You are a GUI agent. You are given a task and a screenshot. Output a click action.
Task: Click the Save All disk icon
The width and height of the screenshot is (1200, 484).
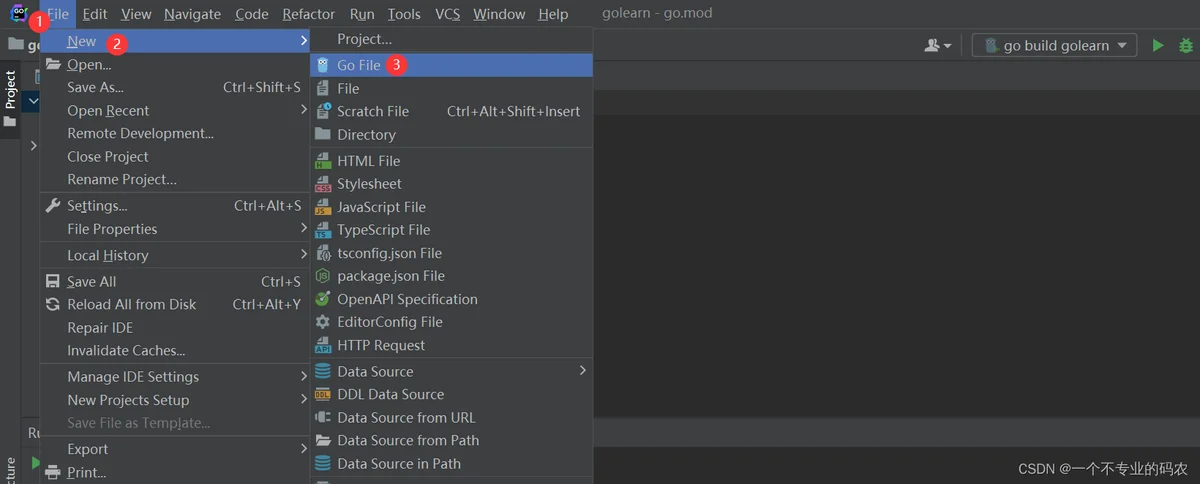click(53, 282)
